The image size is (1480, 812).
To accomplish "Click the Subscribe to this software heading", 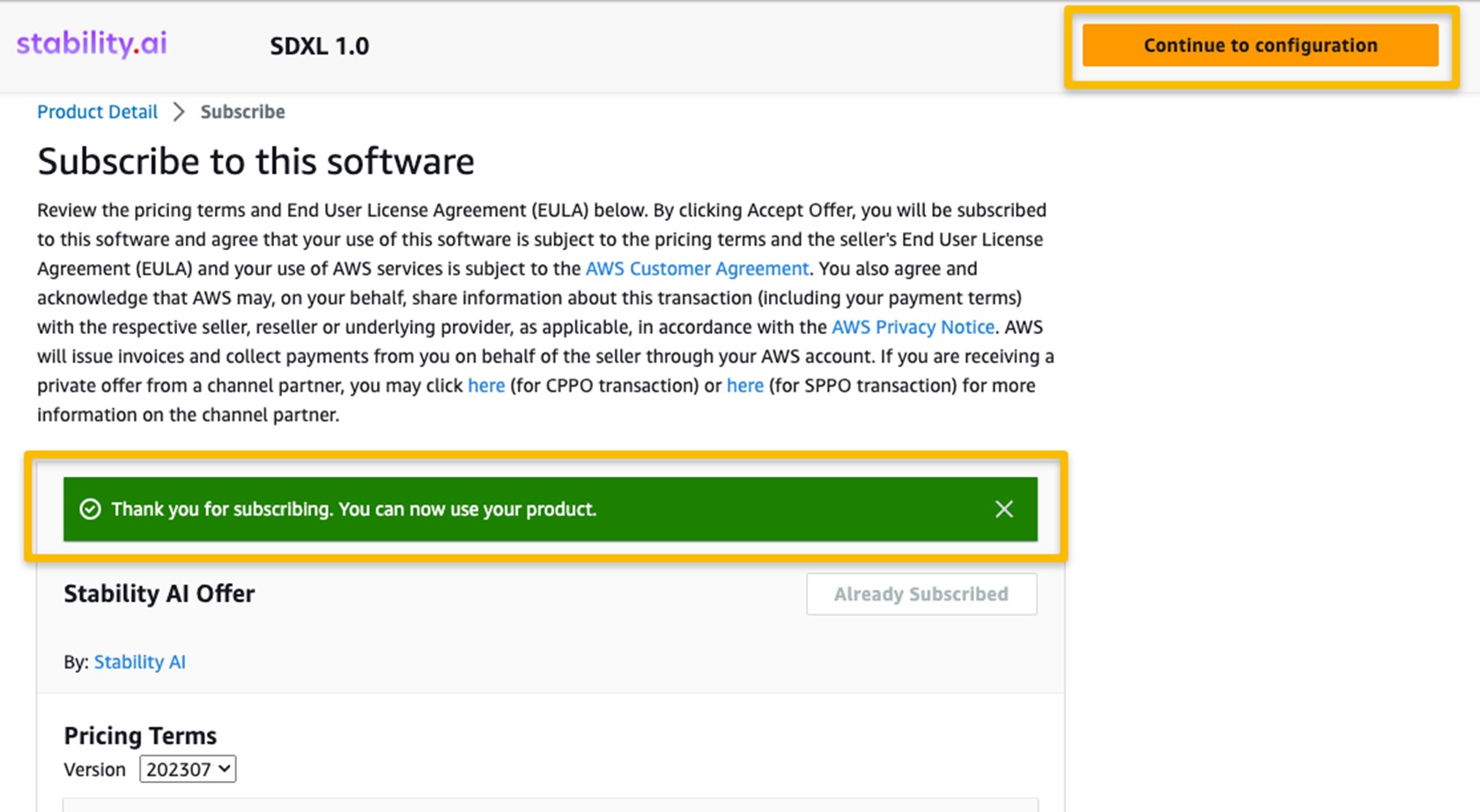I will point(255,161).
